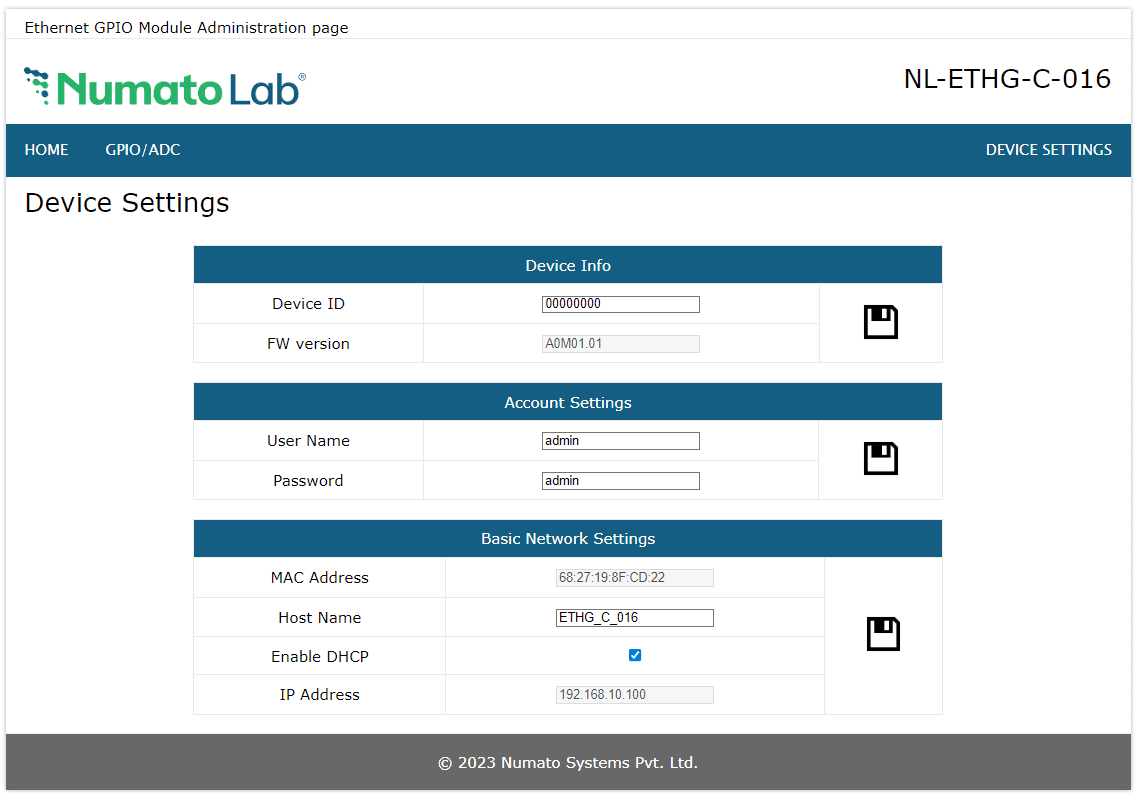Click the Numato Lab logo

[165, 88]
